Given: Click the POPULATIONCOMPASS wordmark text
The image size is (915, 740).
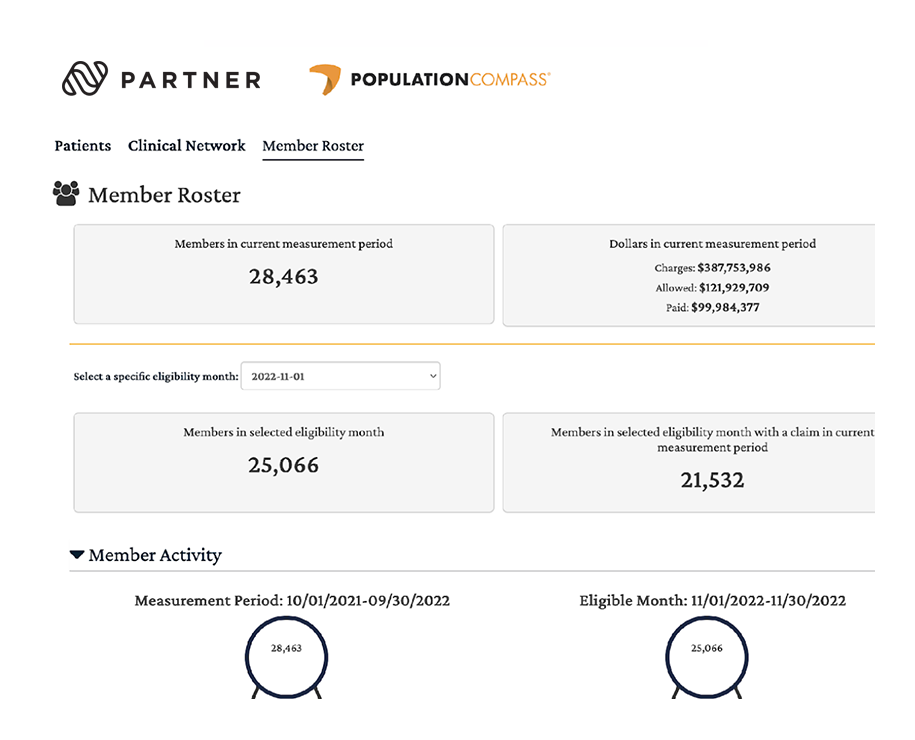Looking at the screenshot, I should [449, 80].
